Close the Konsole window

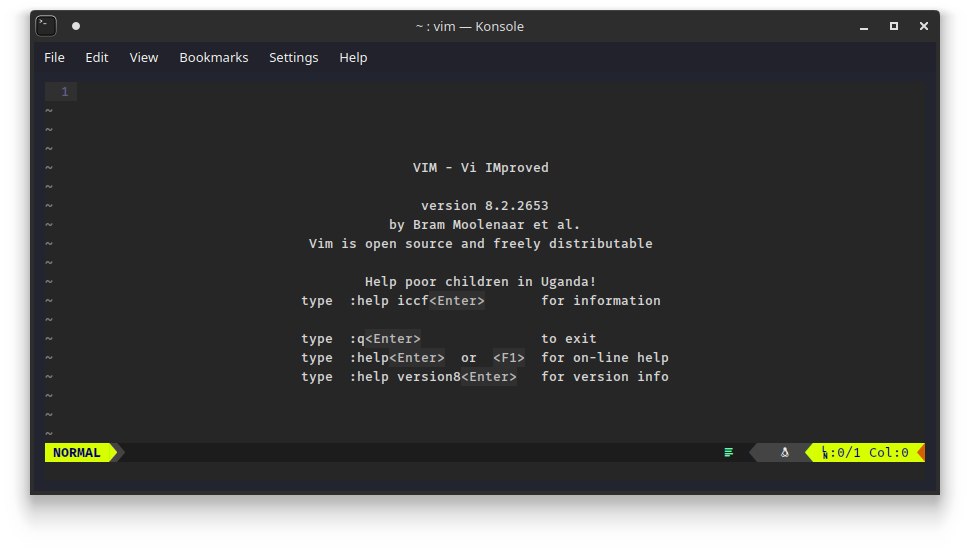pyautogui.click(x=924, y=26)
